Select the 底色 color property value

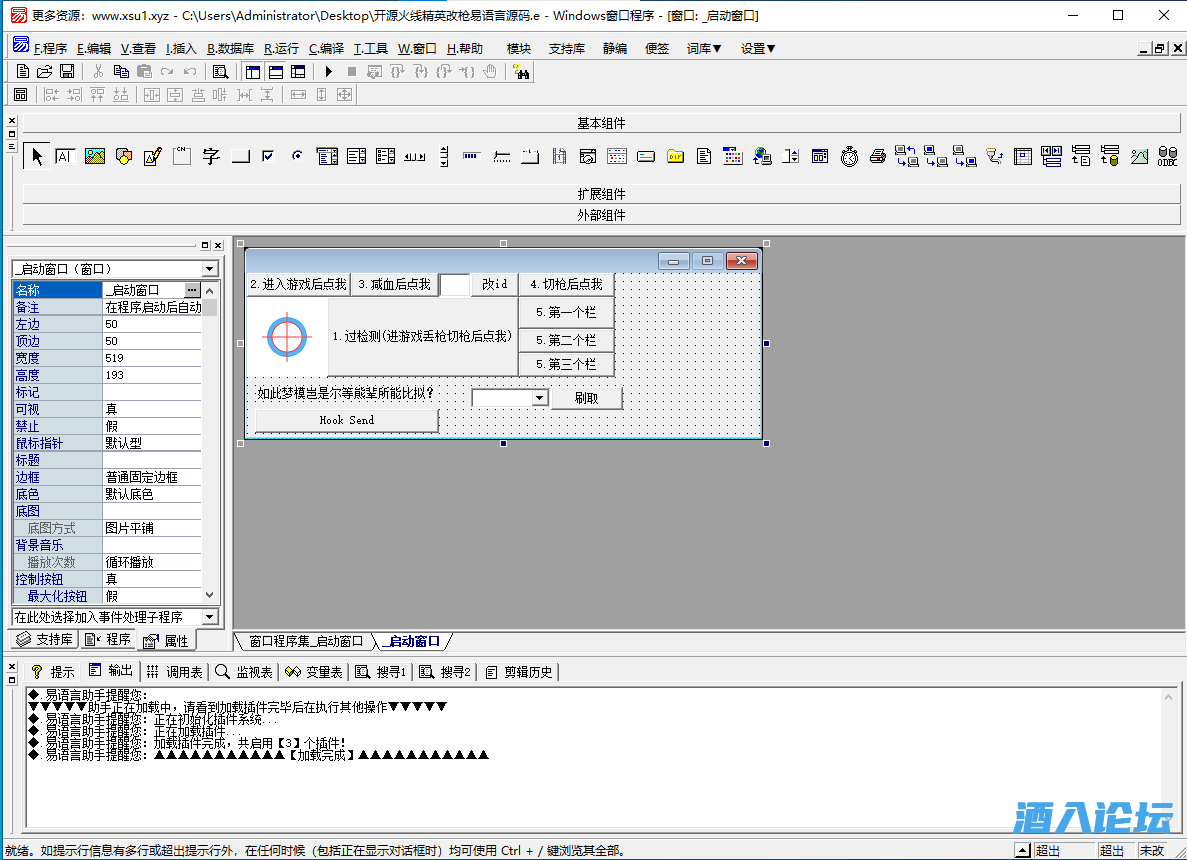coord(152,494)
